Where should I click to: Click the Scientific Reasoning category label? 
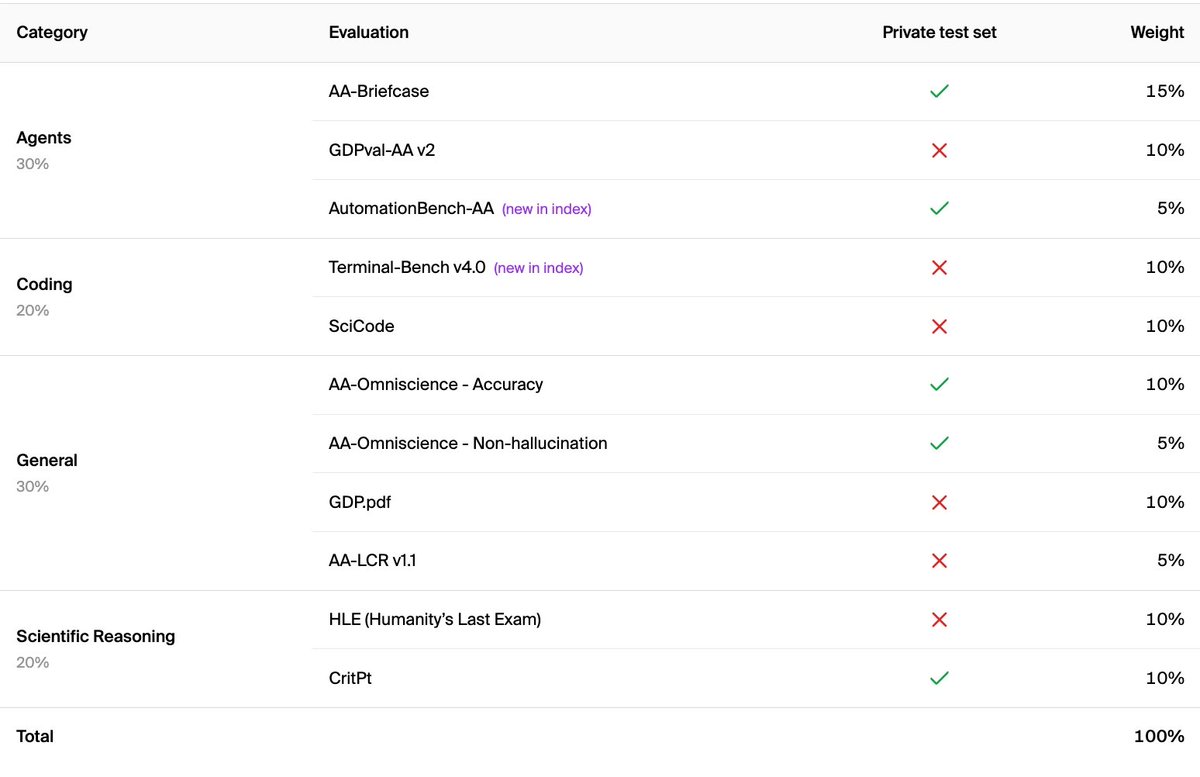(x=96, y=636)
